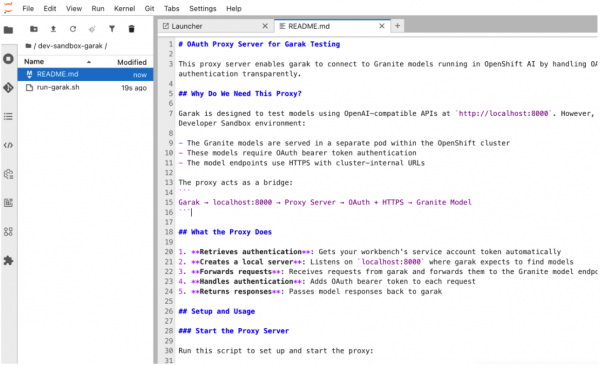Click 'Handles authentication' on line 23

click(246, 282)
